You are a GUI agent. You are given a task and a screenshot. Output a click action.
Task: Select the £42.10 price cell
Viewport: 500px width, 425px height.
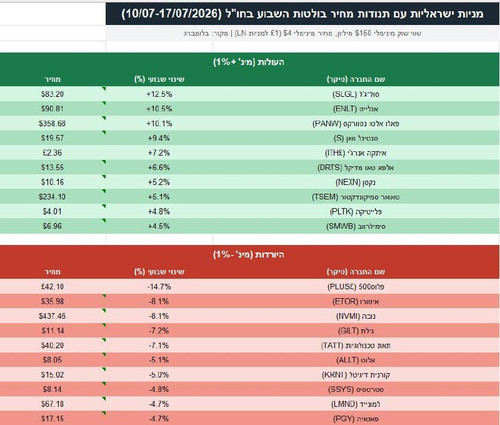pos(53,287)
